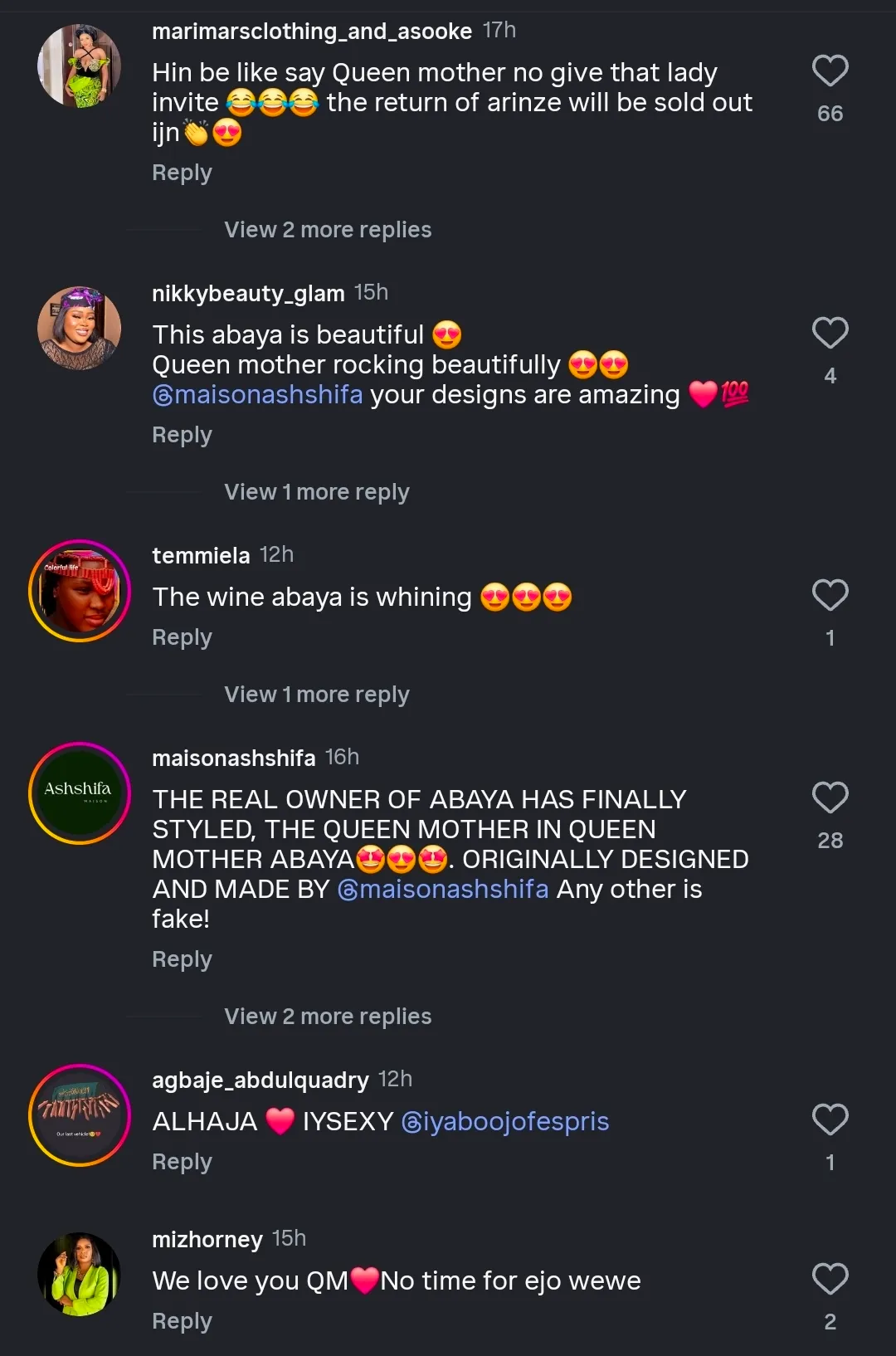Like nikkybeauty_glam's abaya comment

[830, 334]
